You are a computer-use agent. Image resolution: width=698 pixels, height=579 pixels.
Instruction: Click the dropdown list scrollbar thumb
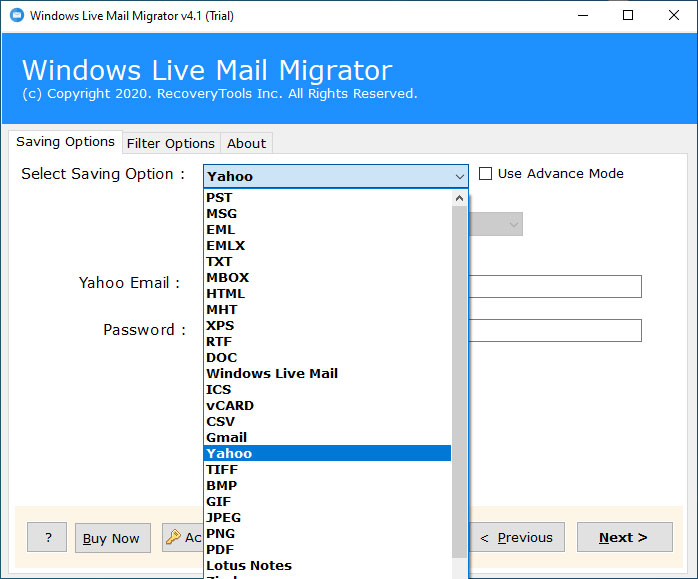click(x=459, y=382)
